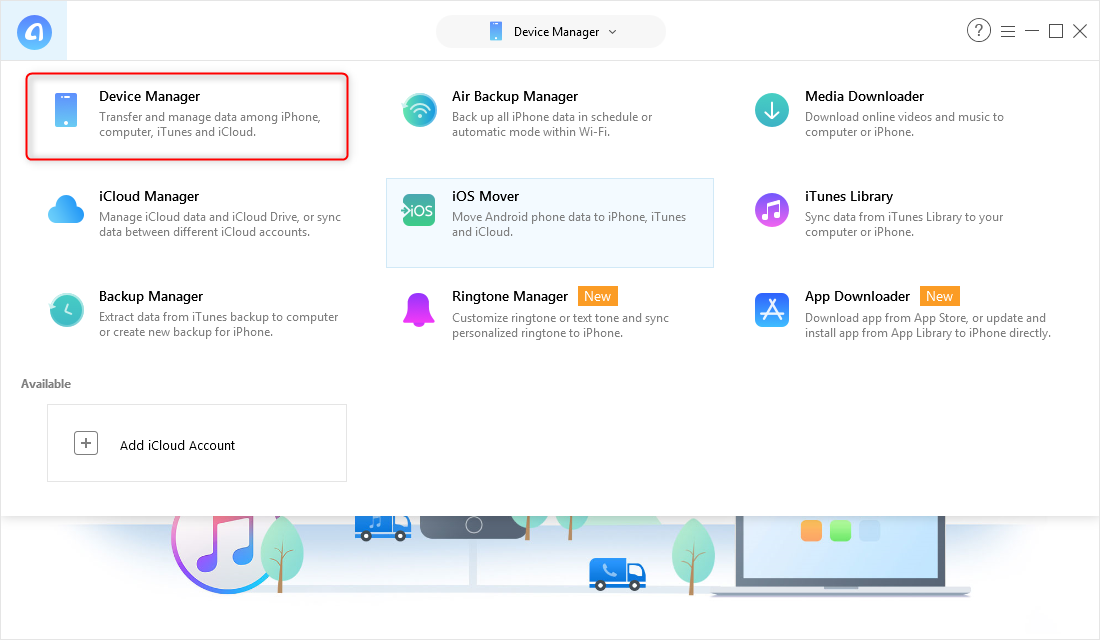Image resolution: width=1100 pixels, height=640 pixels.
Task: Click the Air Backup Manager Wi-Fi icon
Action: pyautogui.click(x=420, y=110)
